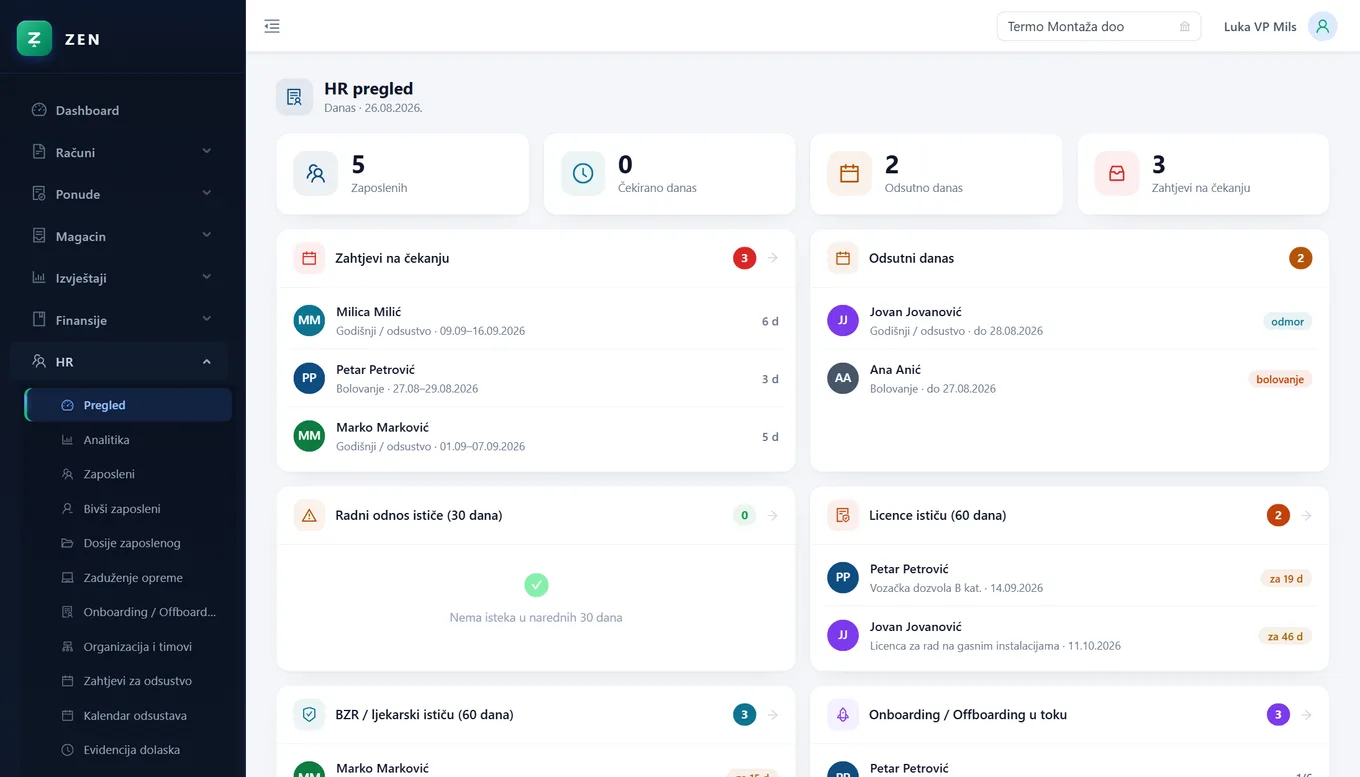The image size is (1360, 777).
Task: Open the user profile avatar icon
Action: click(x=1323, y=27)
